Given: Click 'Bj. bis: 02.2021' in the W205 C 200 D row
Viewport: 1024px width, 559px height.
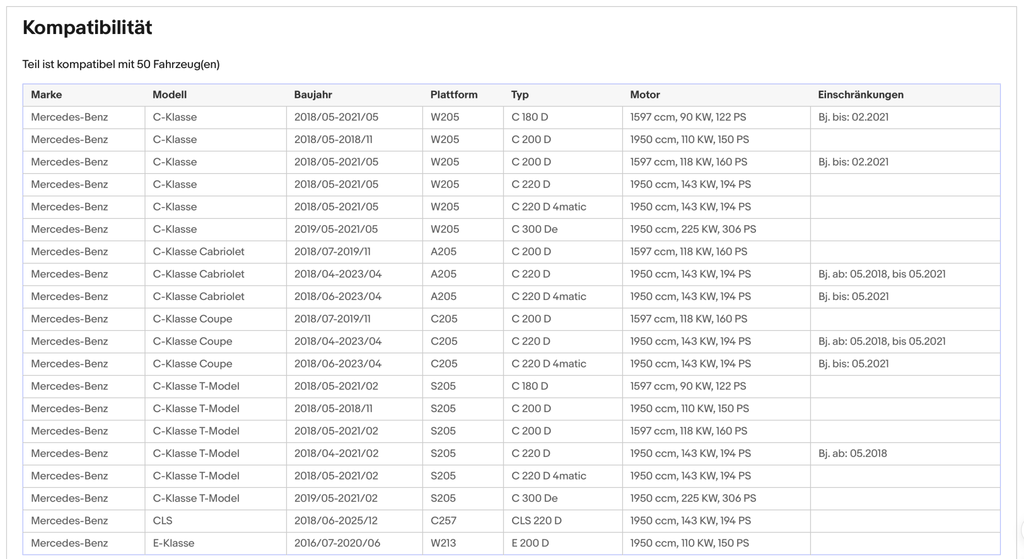Looking at the screenshot, I should [x=853, y=162].
